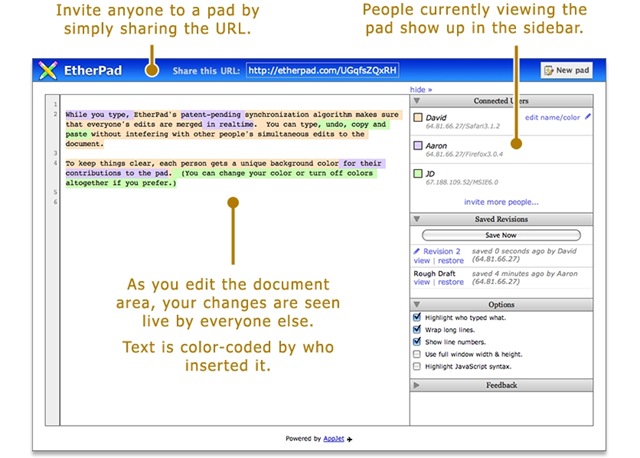Disable Wrap long lines option
Viewport: 640px width, 458px height.
pos(417,329)
